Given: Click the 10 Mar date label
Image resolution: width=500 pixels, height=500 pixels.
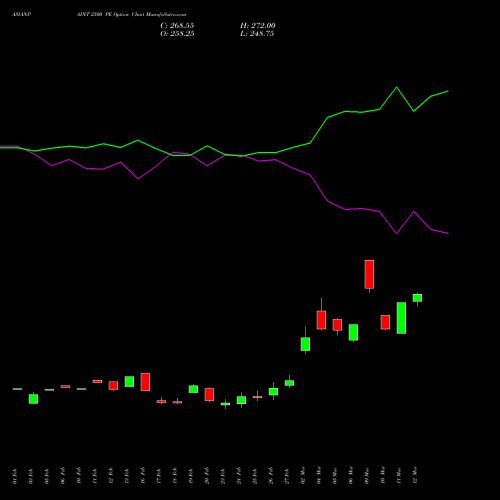Looking at the screenshot, I should [x=383, y=475].
